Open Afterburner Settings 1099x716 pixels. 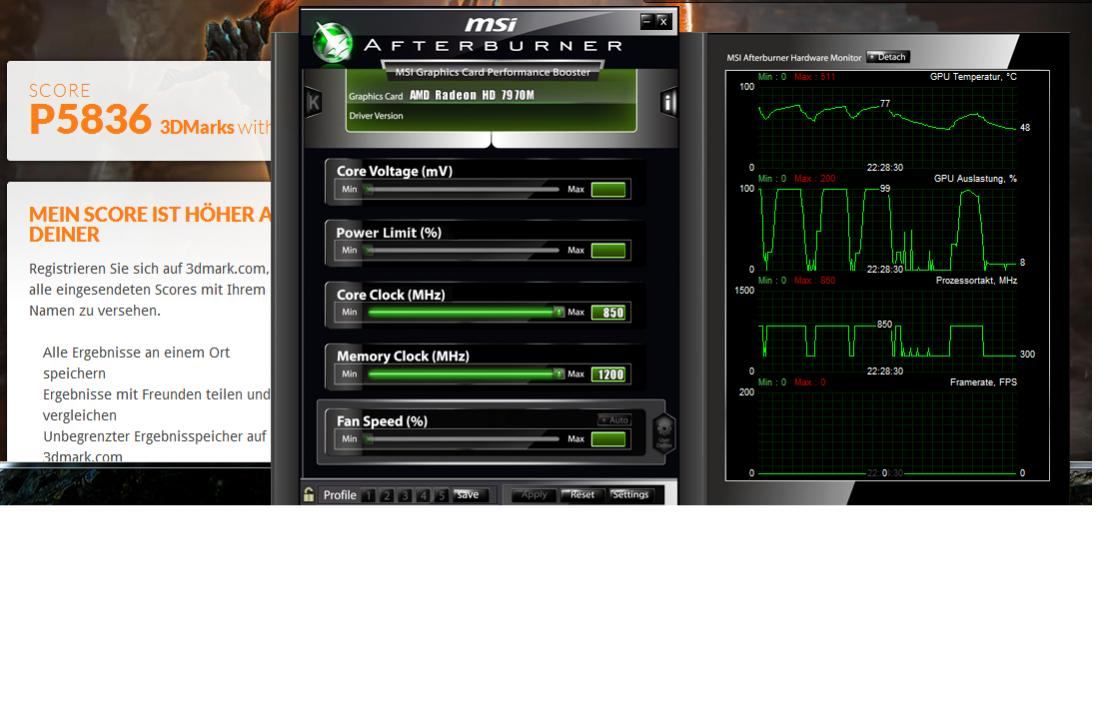click(x=631, y=495)
